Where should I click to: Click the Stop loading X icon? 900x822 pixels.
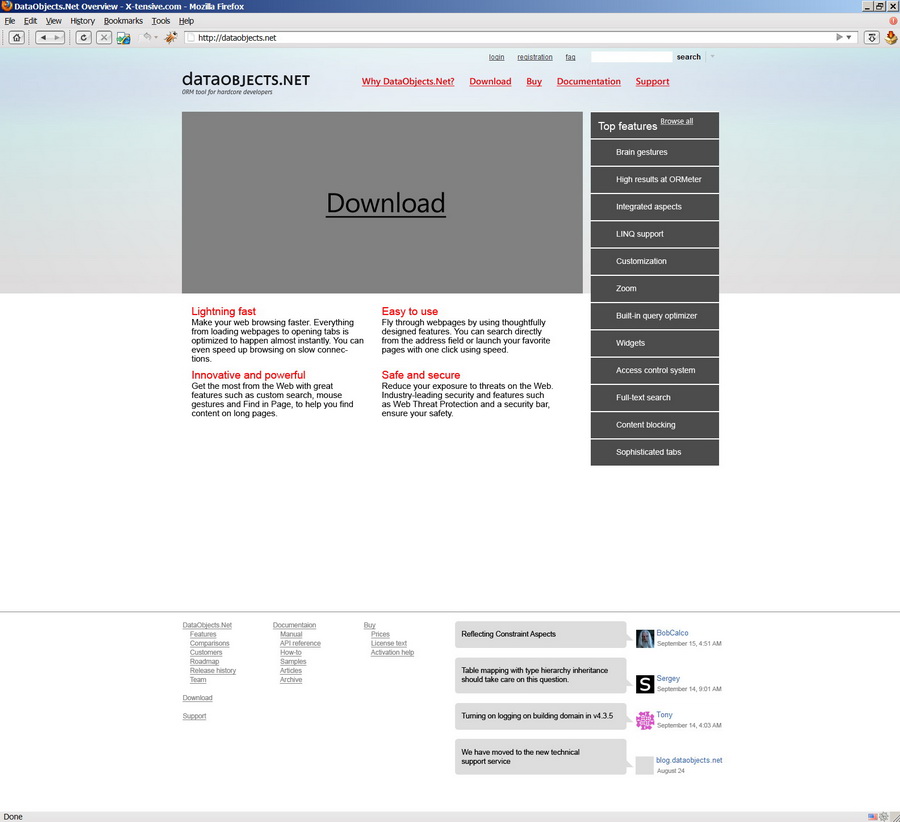[103, 38]
